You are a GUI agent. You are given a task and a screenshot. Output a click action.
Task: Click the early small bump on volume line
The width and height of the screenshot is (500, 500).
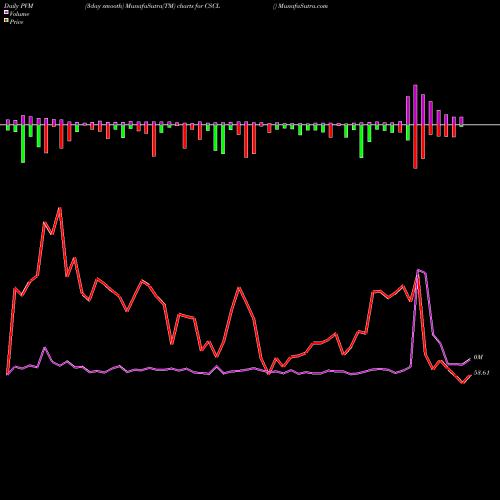(x=45, y=348)
